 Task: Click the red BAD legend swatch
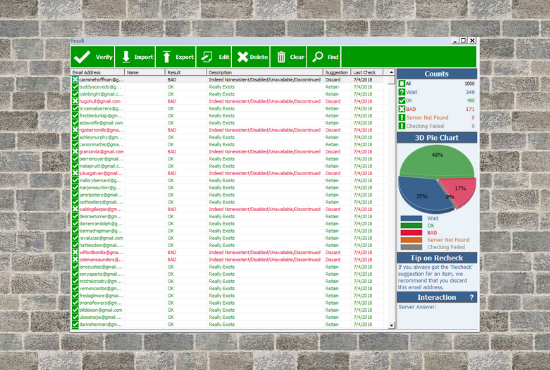coord(411,233)
